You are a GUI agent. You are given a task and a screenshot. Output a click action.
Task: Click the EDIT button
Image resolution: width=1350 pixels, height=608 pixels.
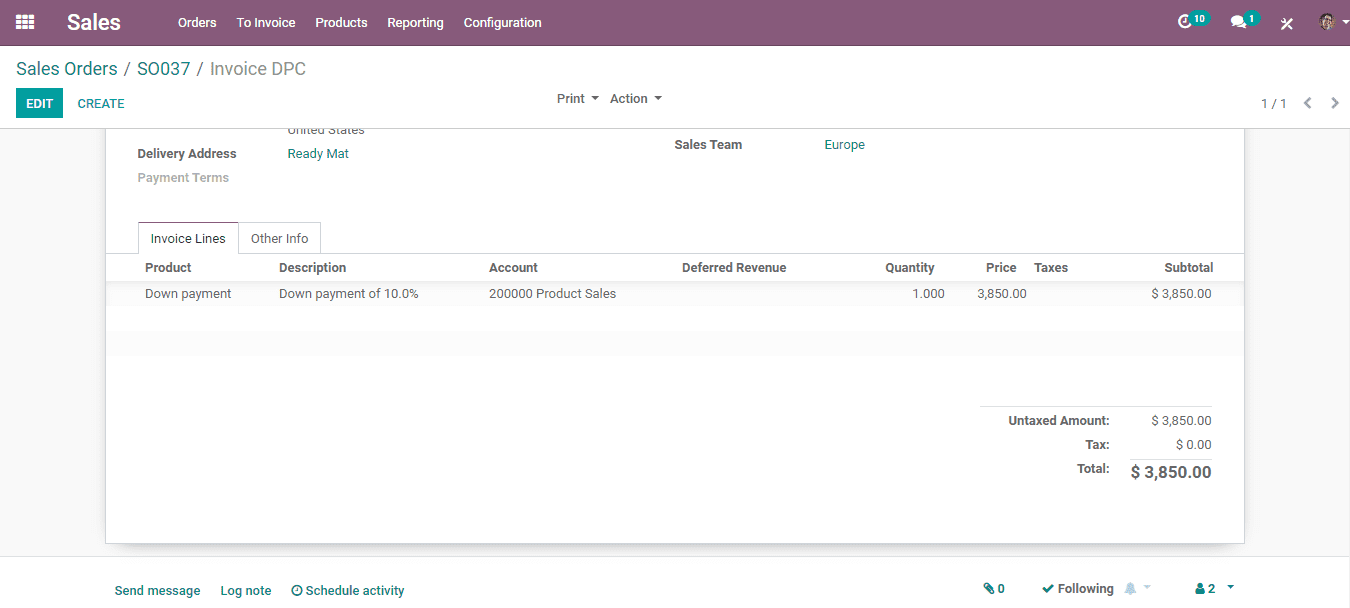click(x=39, y=103)
